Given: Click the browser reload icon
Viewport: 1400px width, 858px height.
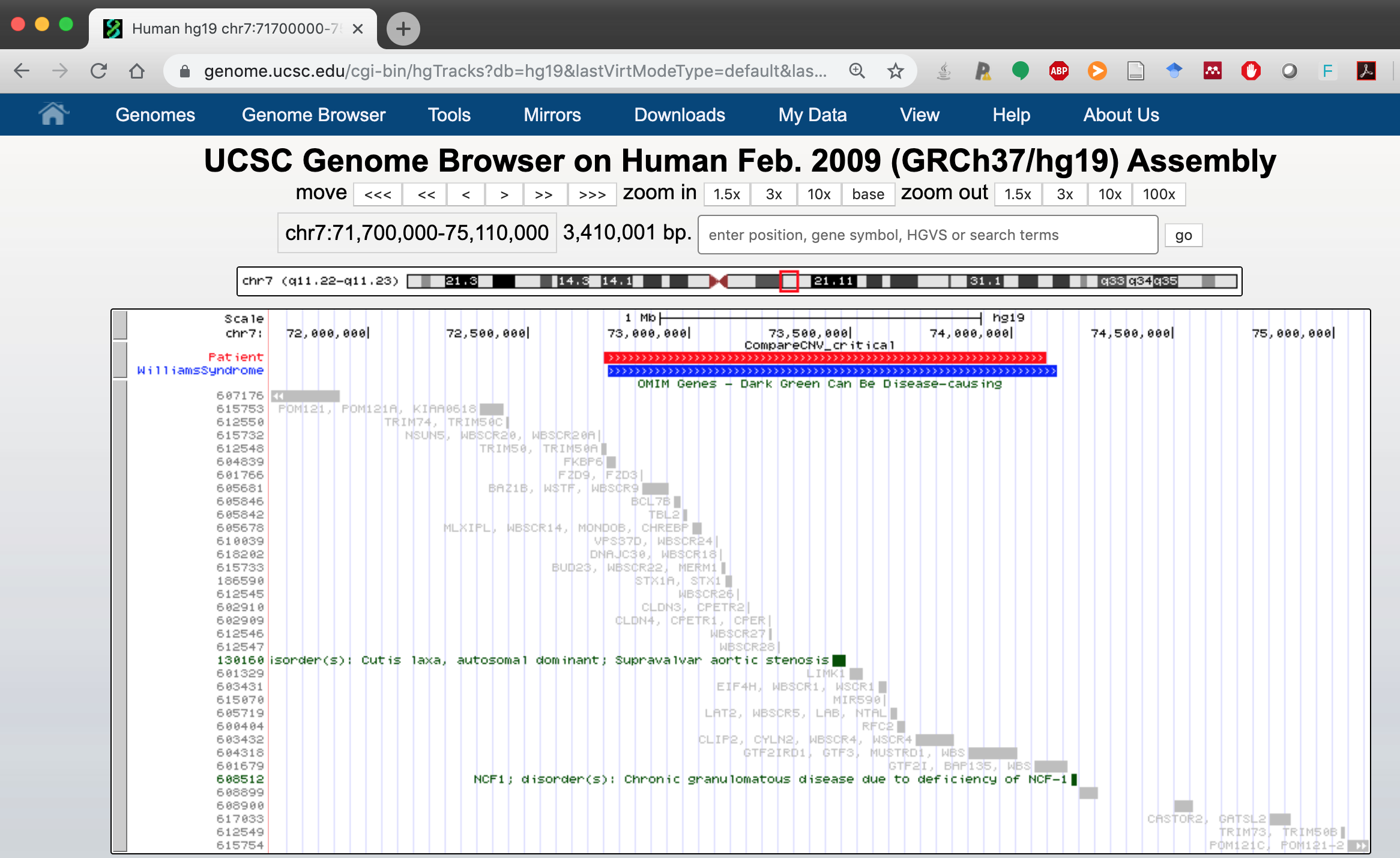Looking at the screenshot, I should coord(99,71).
